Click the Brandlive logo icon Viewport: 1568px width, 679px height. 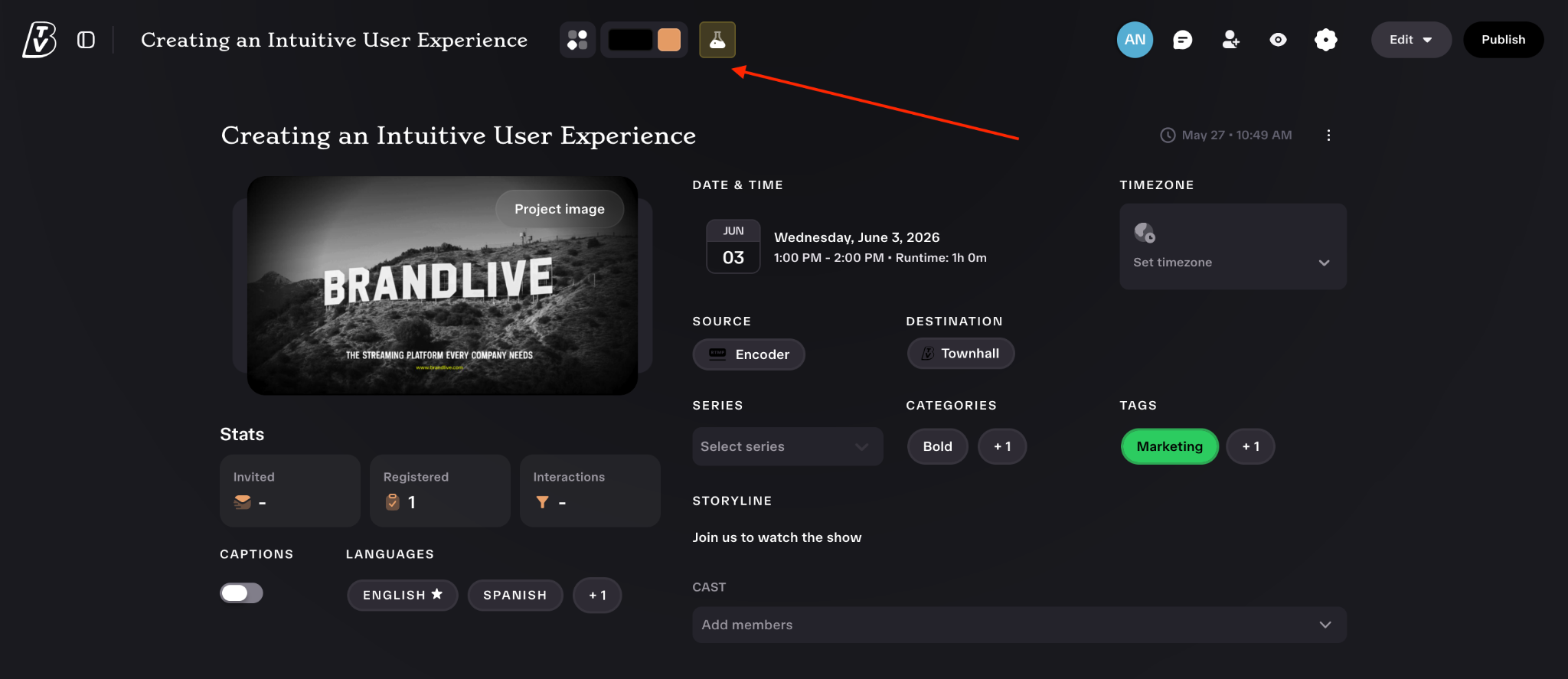[x=40, y=40]
